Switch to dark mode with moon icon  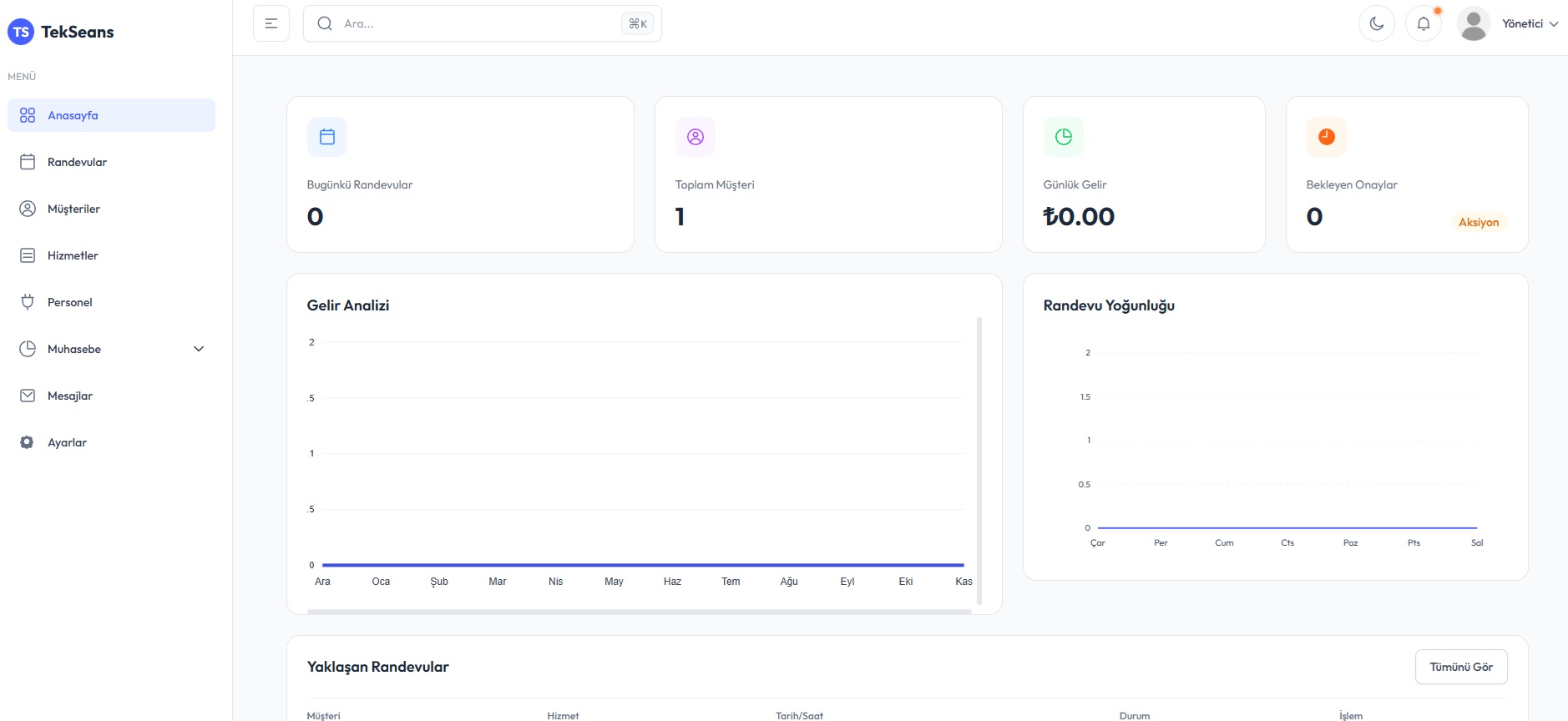click(x=1376, y=23)
